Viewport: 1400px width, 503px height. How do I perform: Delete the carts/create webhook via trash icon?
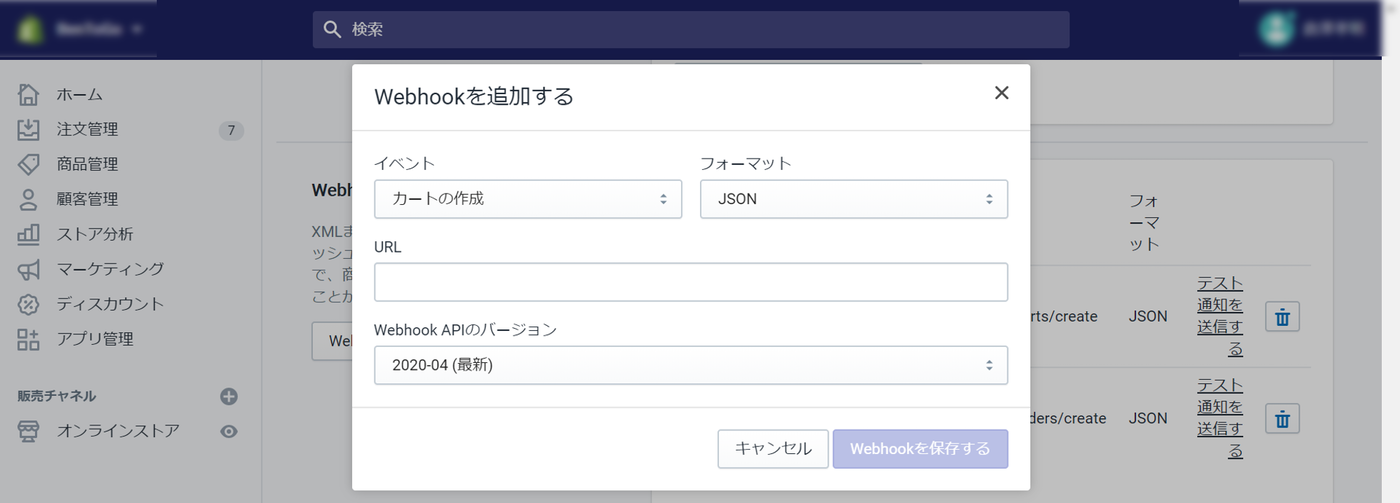pos(1282,317)
